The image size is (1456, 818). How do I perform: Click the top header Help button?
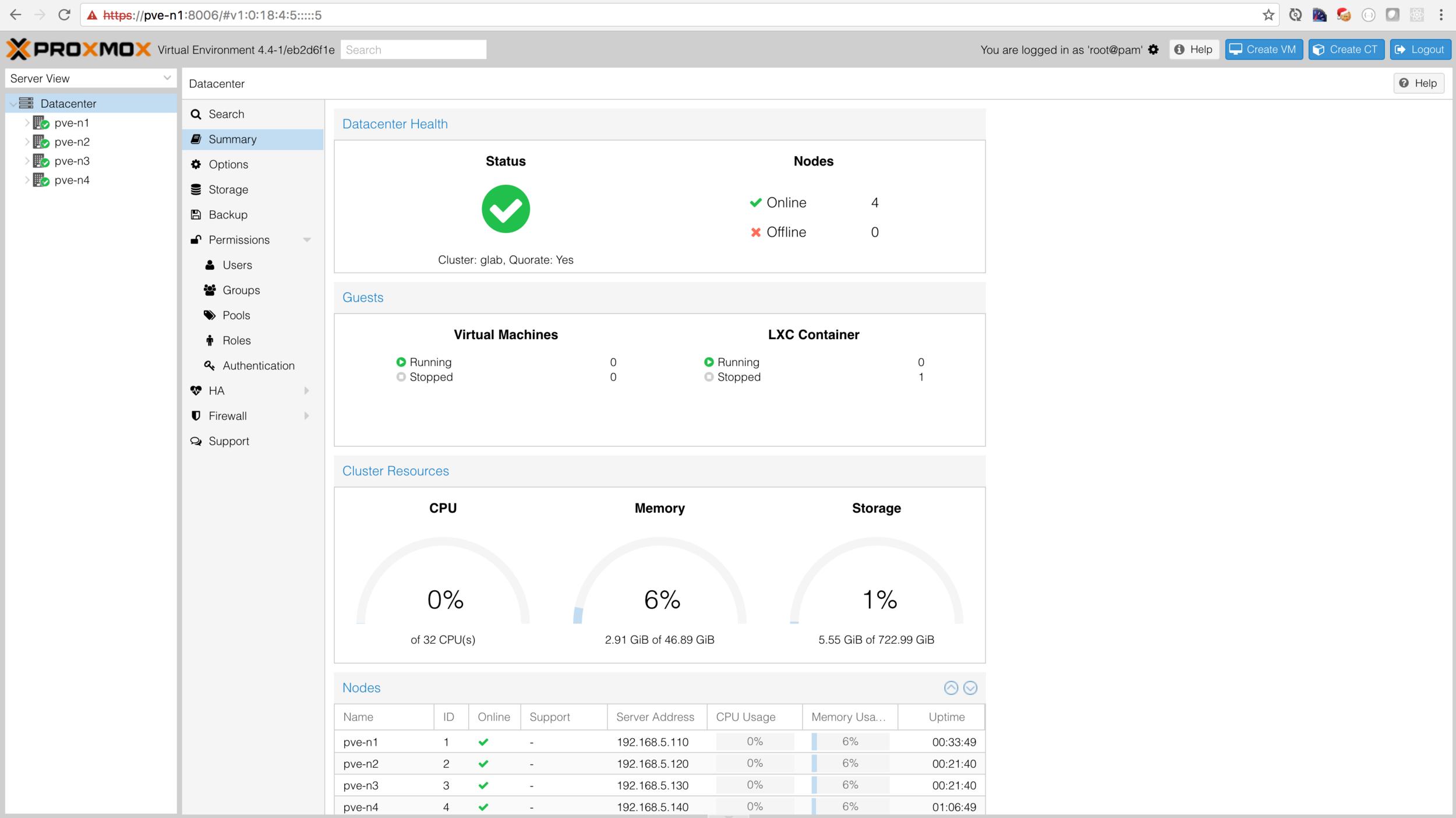click(x=1194, y=50)
